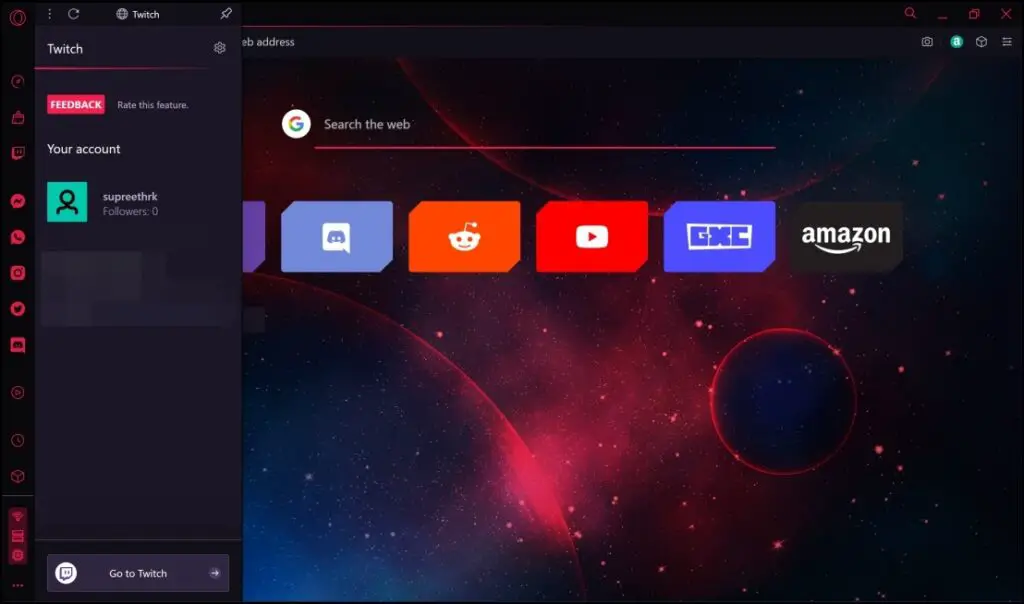Viewport: 1024px width, 604px height.
Task: Pin the Twitch sidebar panel
Action: pos(226,14)
